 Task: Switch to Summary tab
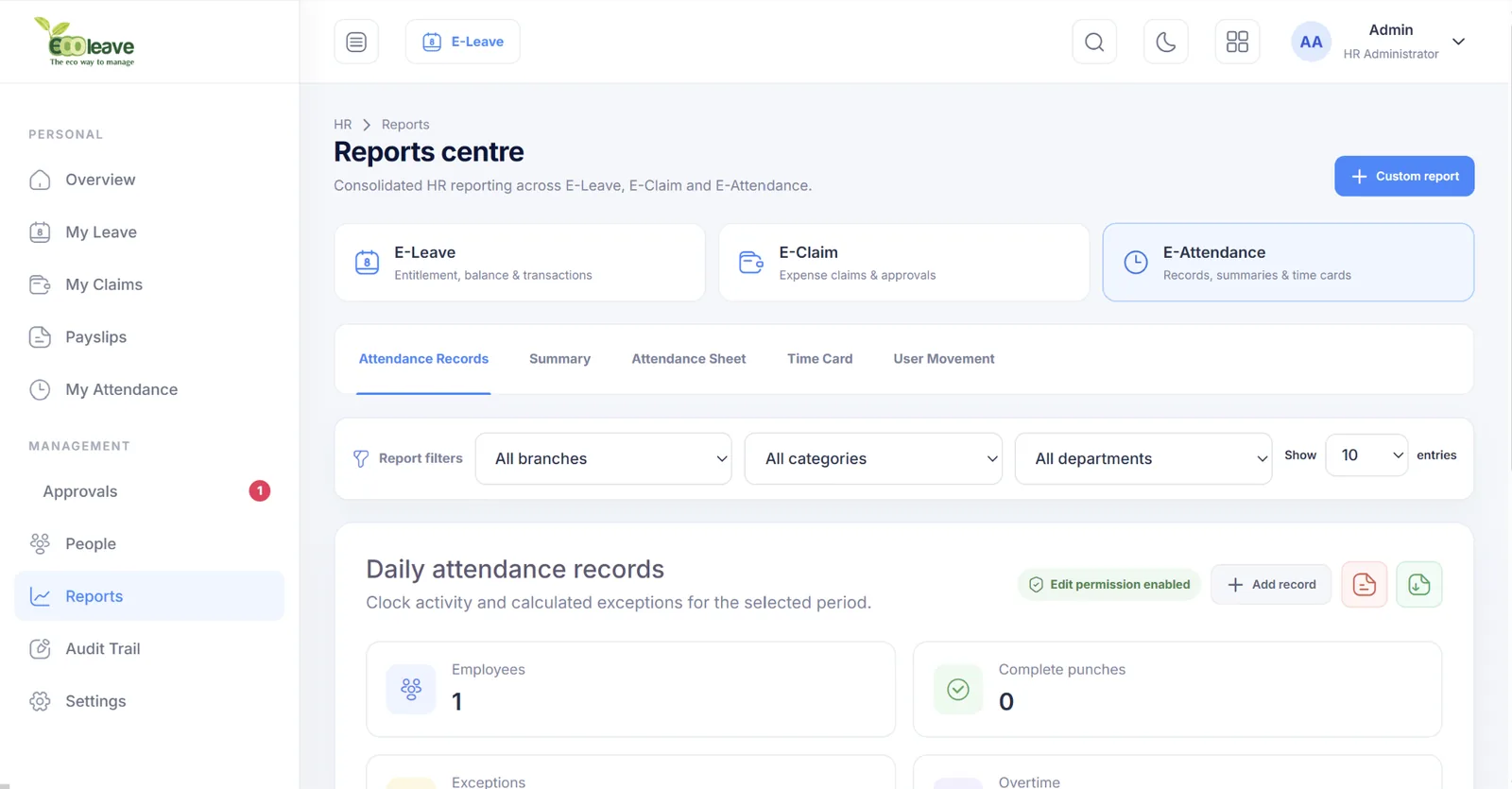[559, 359]
